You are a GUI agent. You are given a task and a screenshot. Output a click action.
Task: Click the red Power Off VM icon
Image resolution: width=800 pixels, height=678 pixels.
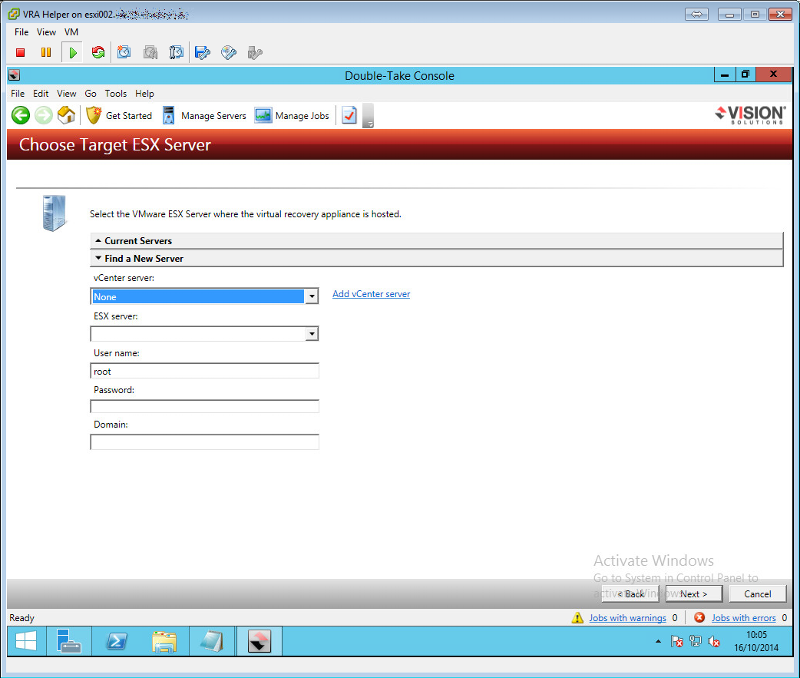[x=20, y=53]
